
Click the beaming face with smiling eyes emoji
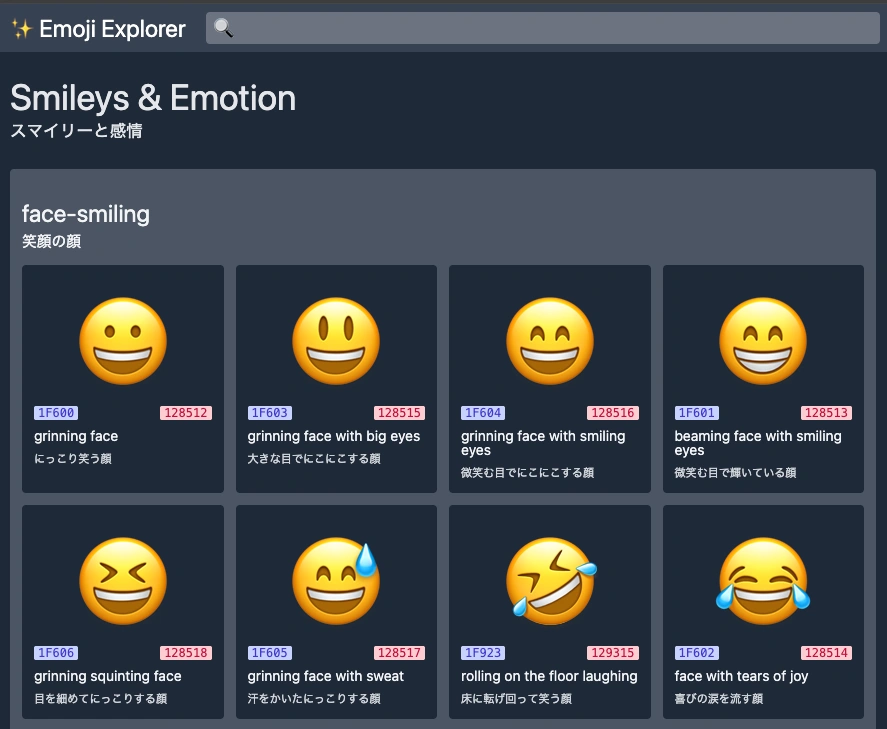(763, 340)
